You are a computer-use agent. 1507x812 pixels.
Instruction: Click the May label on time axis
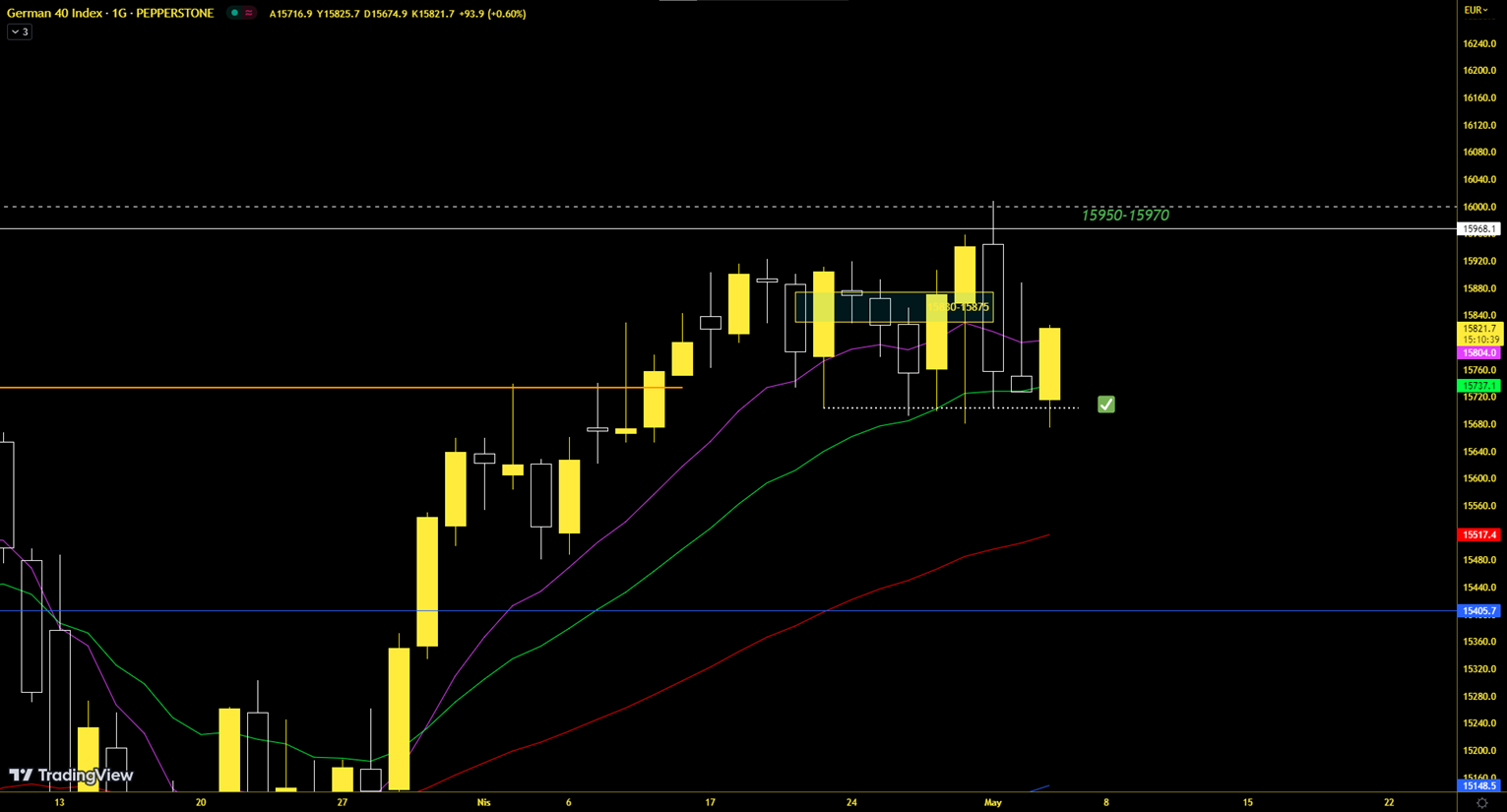[992, 803]
